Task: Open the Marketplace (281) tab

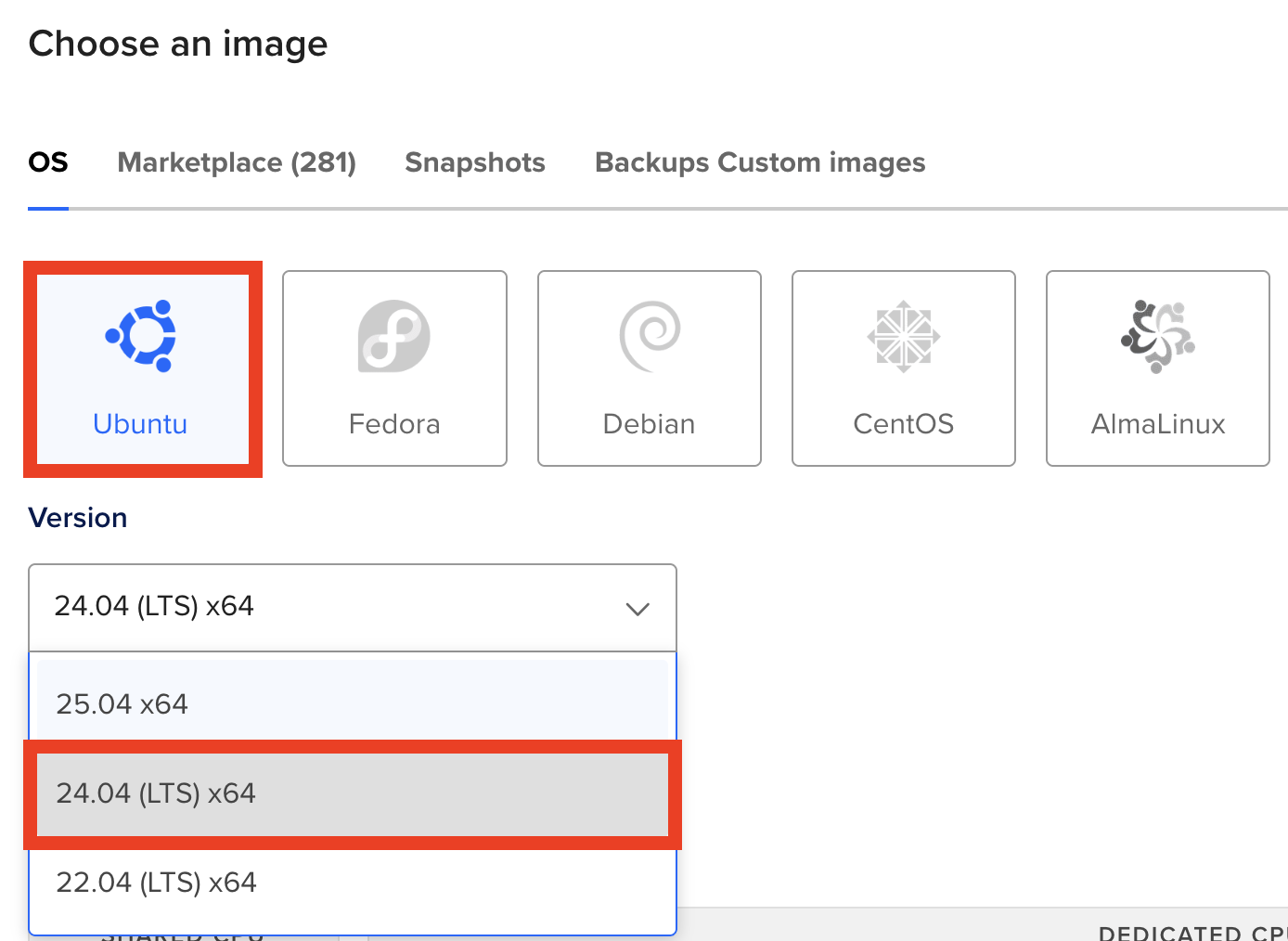Action: pos(237,162)
